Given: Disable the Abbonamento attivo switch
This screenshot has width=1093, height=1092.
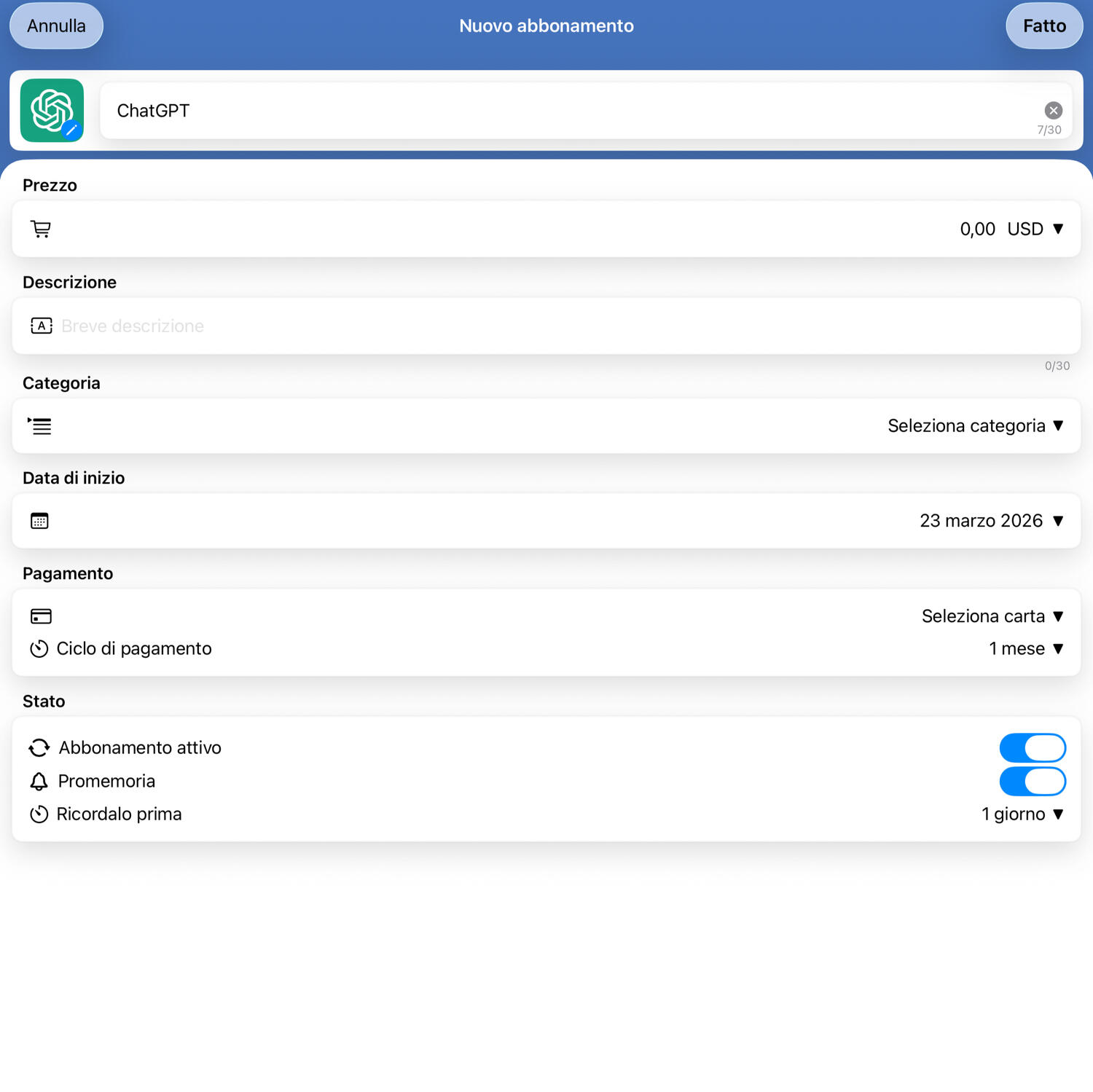Looking at the screenshot, I should tap(1032, 747).
